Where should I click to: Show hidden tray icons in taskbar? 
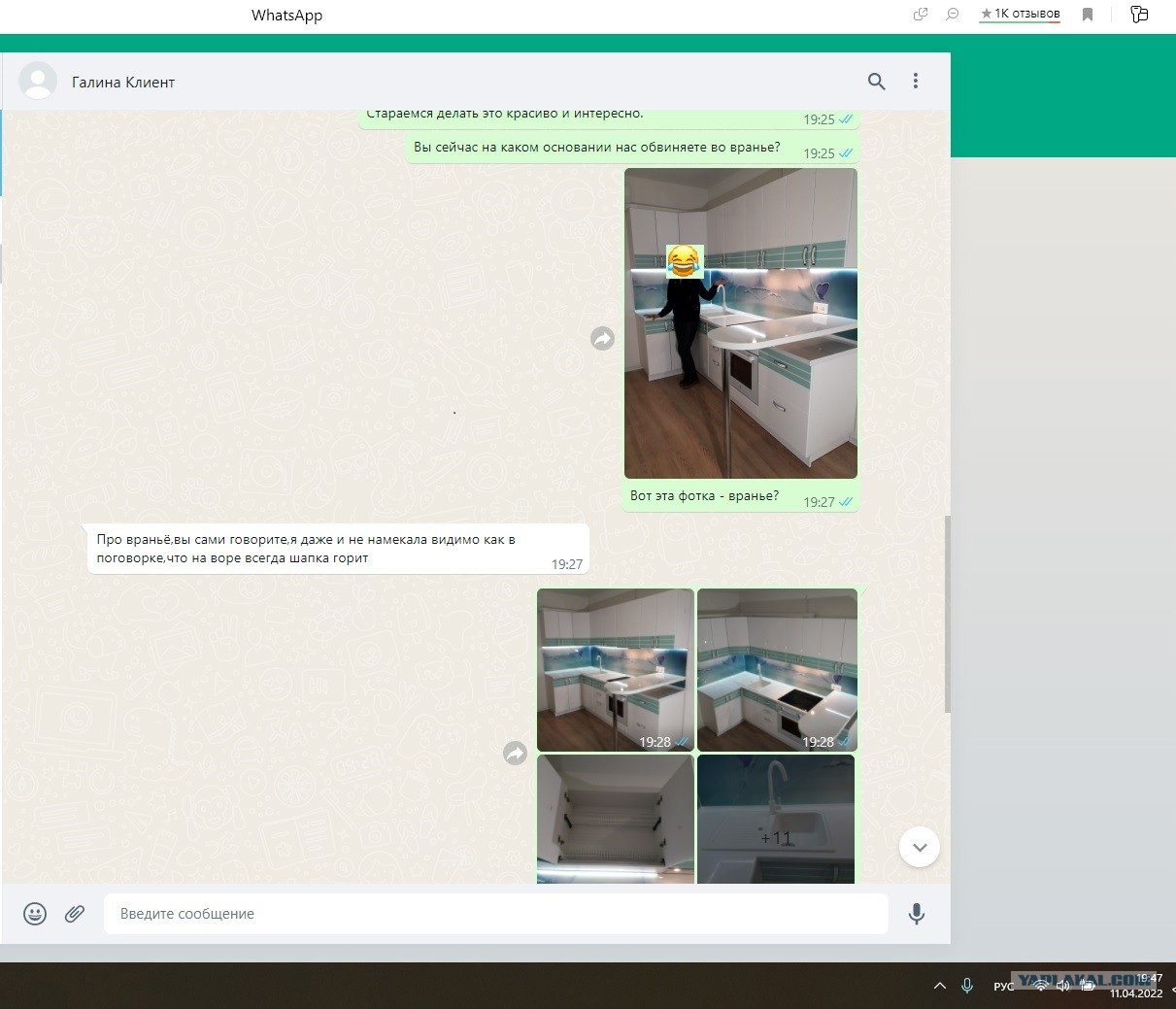[x=939, y=986]
